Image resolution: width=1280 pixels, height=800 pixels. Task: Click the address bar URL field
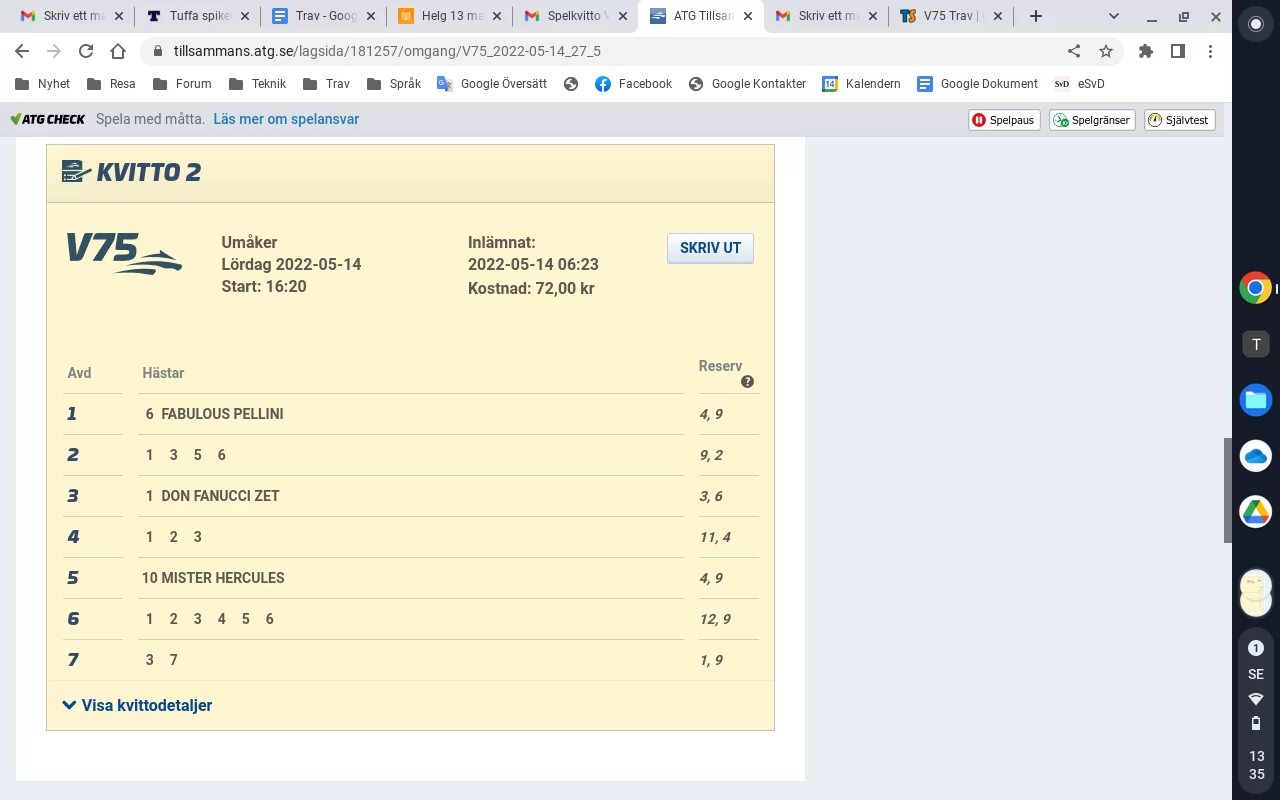coord(600,51)
